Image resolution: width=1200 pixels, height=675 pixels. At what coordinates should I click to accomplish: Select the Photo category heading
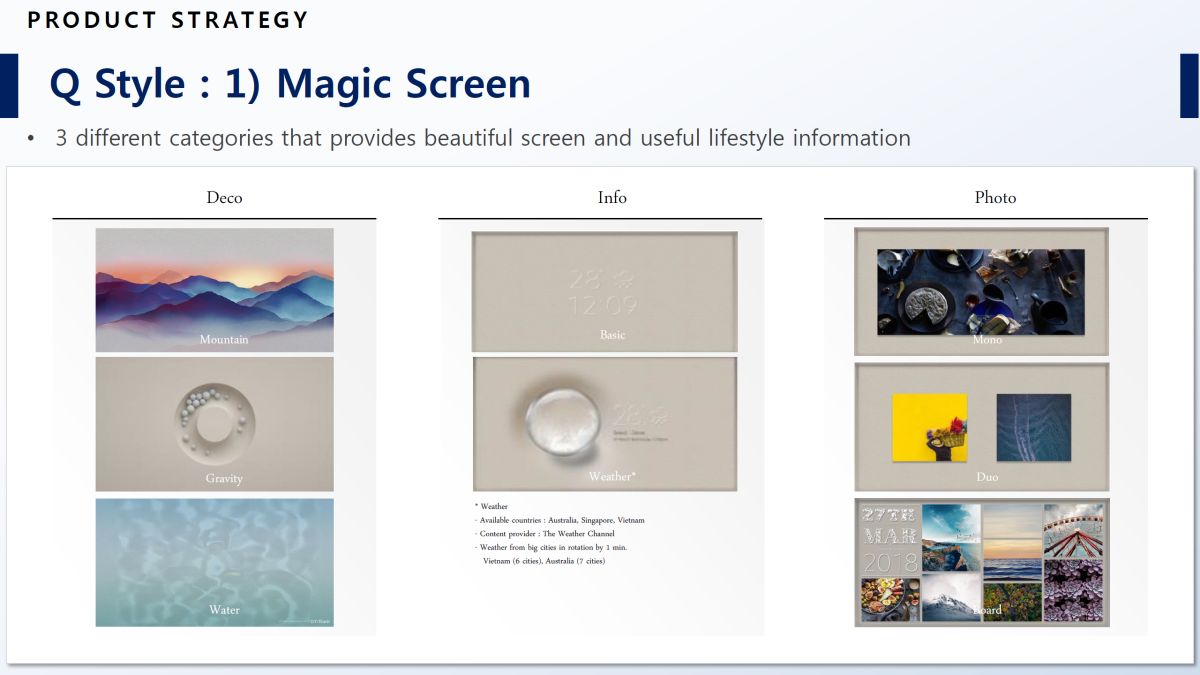(x=995, y=198)
